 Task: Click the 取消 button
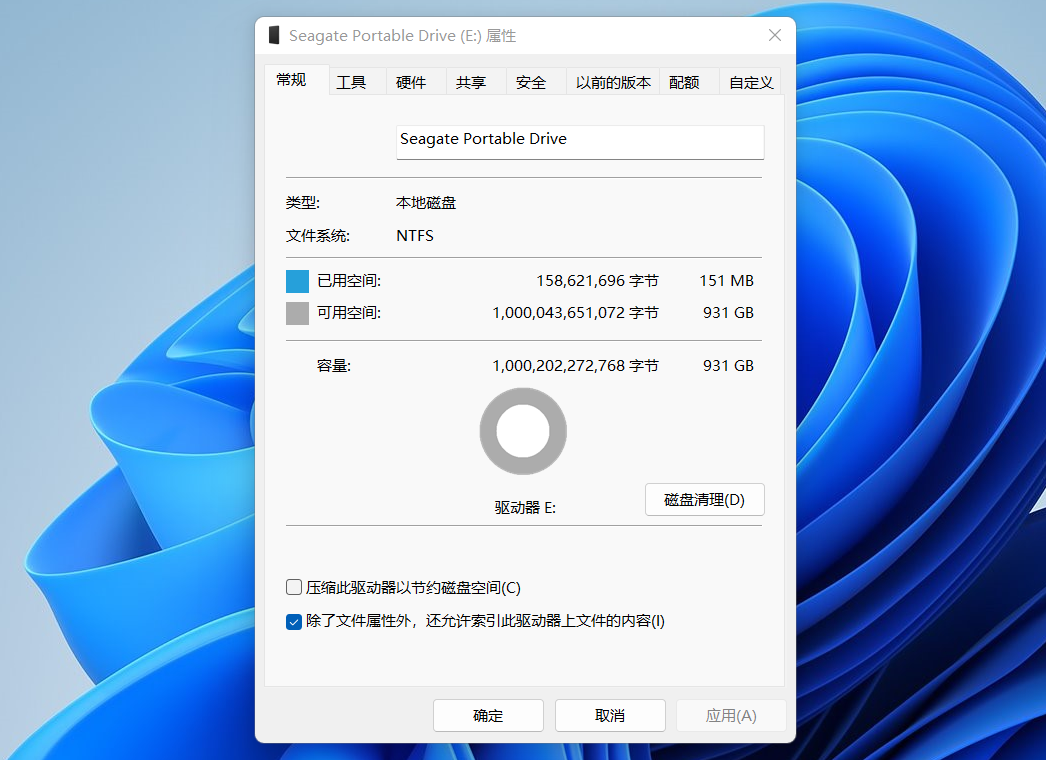click(610, 715)
